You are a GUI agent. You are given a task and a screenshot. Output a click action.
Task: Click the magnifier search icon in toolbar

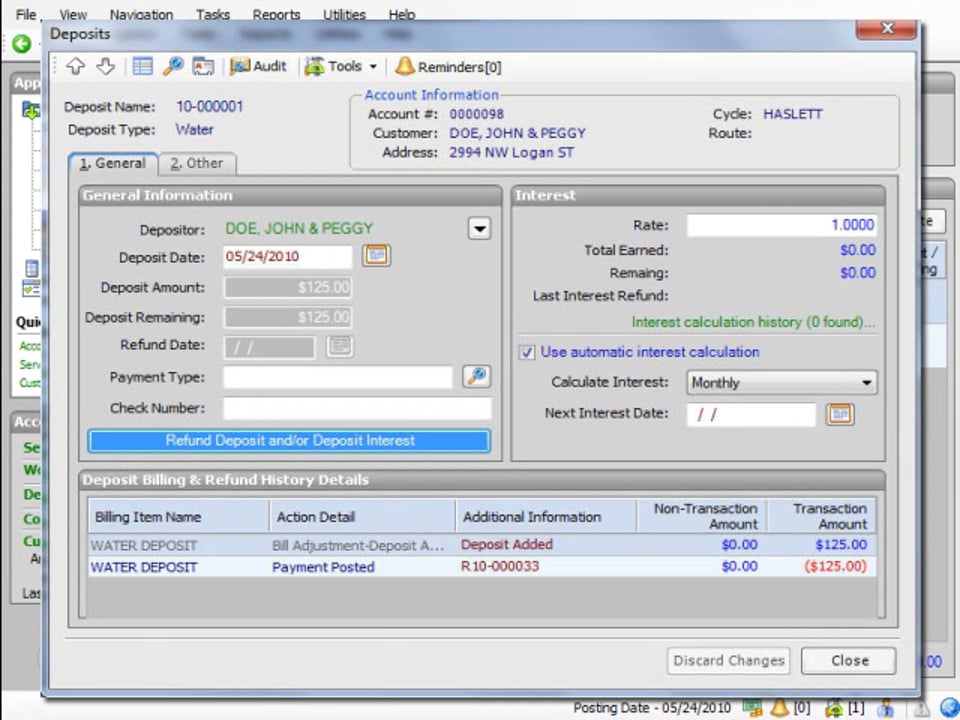[x=173, y=67]
